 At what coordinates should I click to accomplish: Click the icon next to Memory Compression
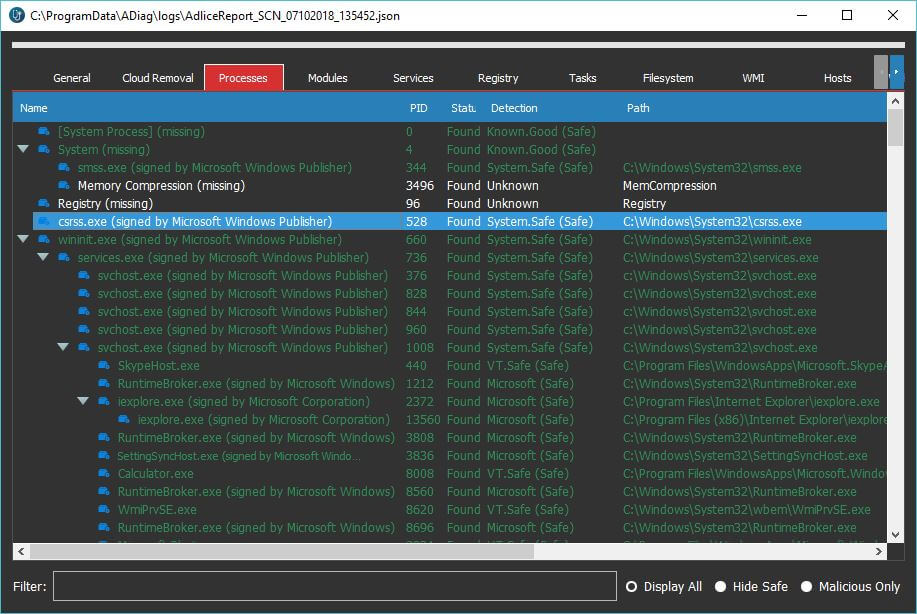pyautogui.click(x=64, y=186)
